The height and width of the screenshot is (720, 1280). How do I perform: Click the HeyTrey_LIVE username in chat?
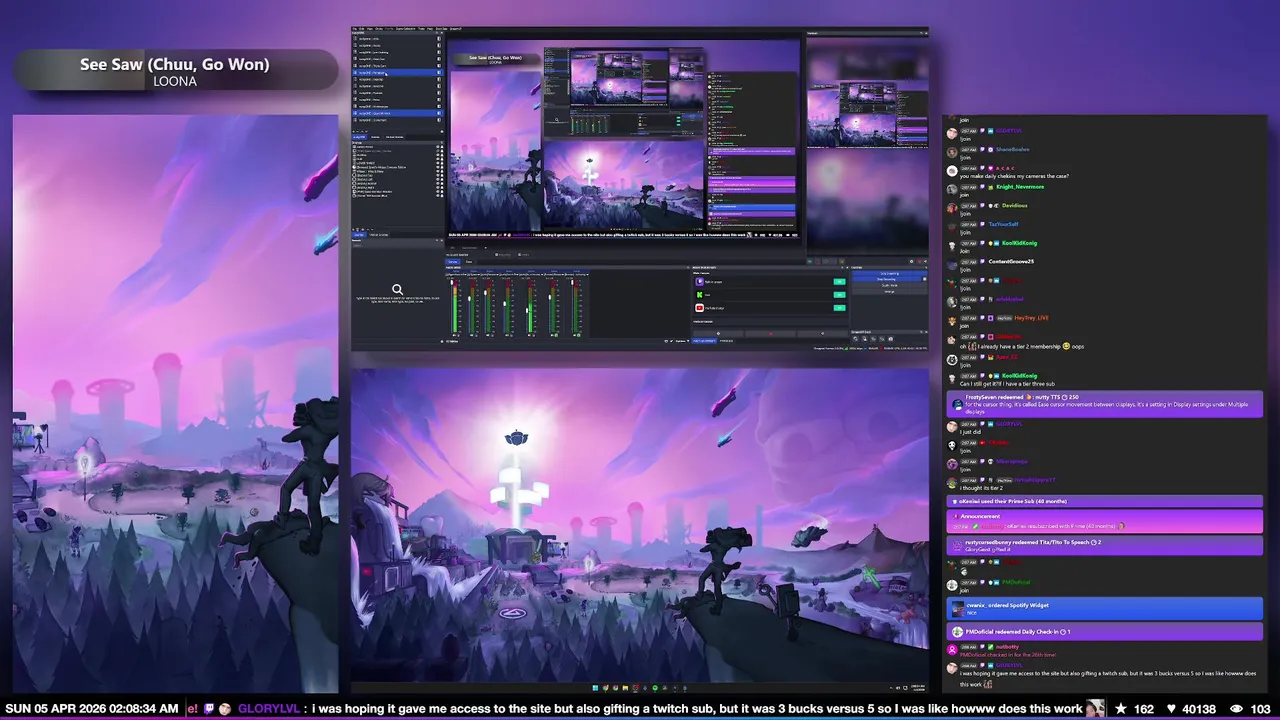coord(1031,318)
